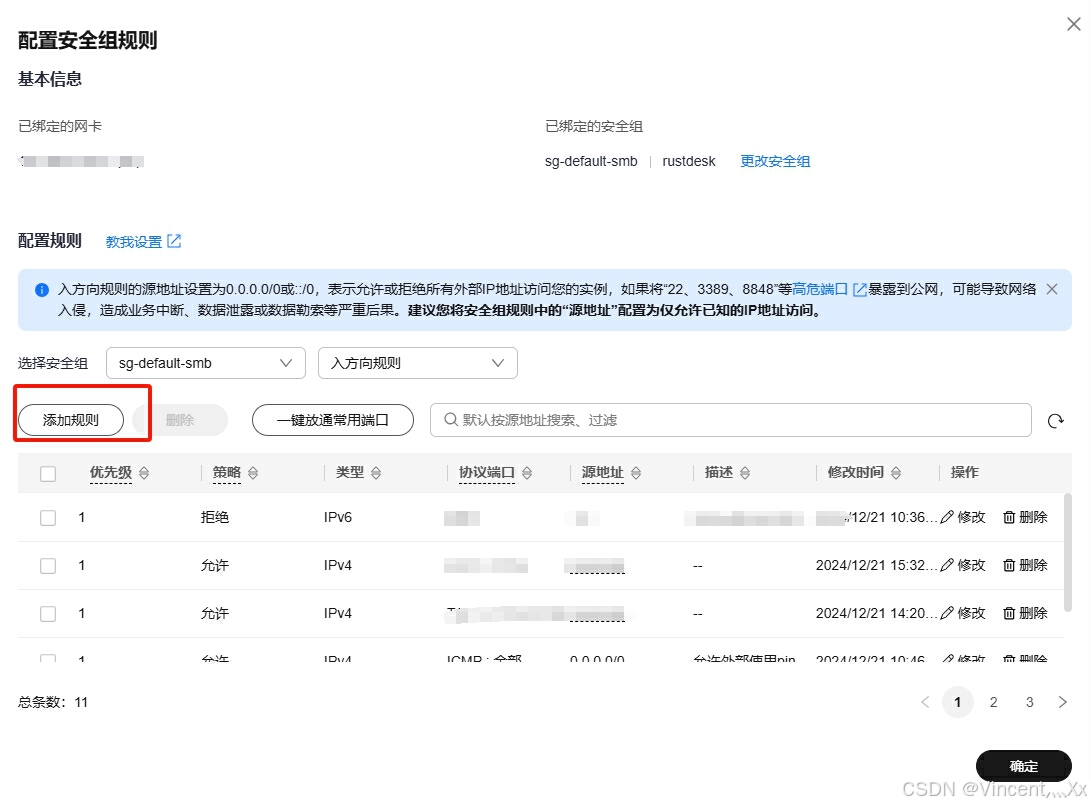Expand the 入方向规则 direction dropdown
Image resolution: width=1091 pixels, height=806 pixels.
pos(417,363)
